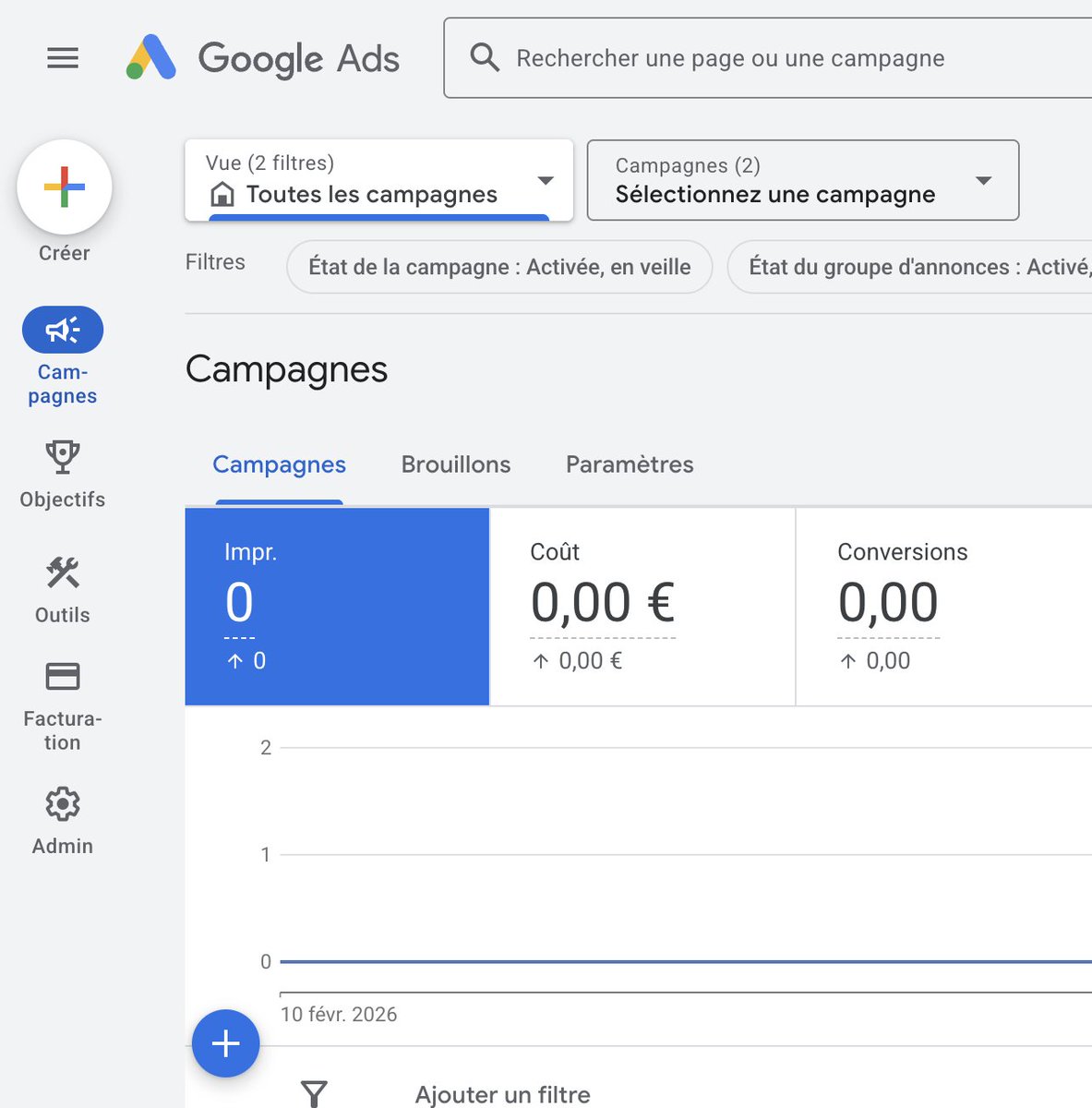Open Campagnes in the sidebar
The height and width of the screenshot is (1108, 1092).
click(x=63, y=356)
